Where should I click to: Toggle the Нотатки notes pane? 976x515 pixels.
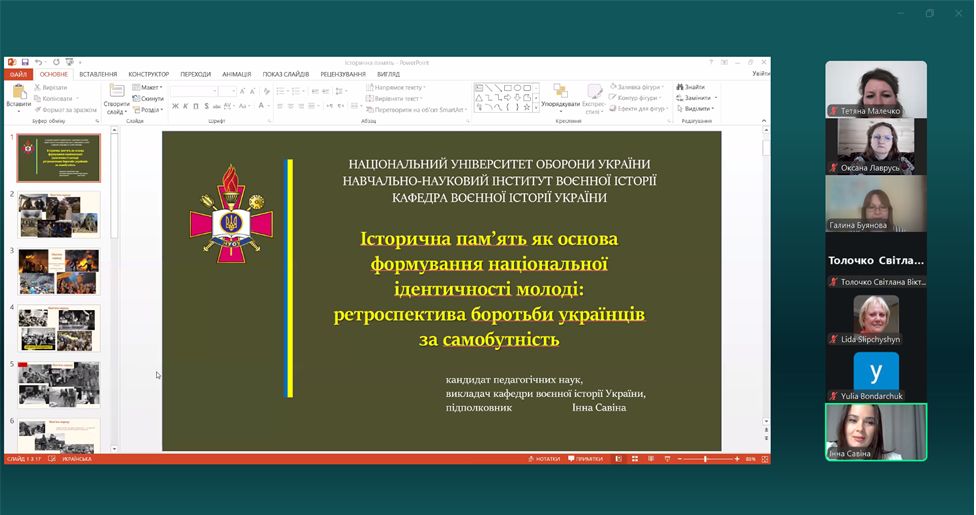click(544, 459)
